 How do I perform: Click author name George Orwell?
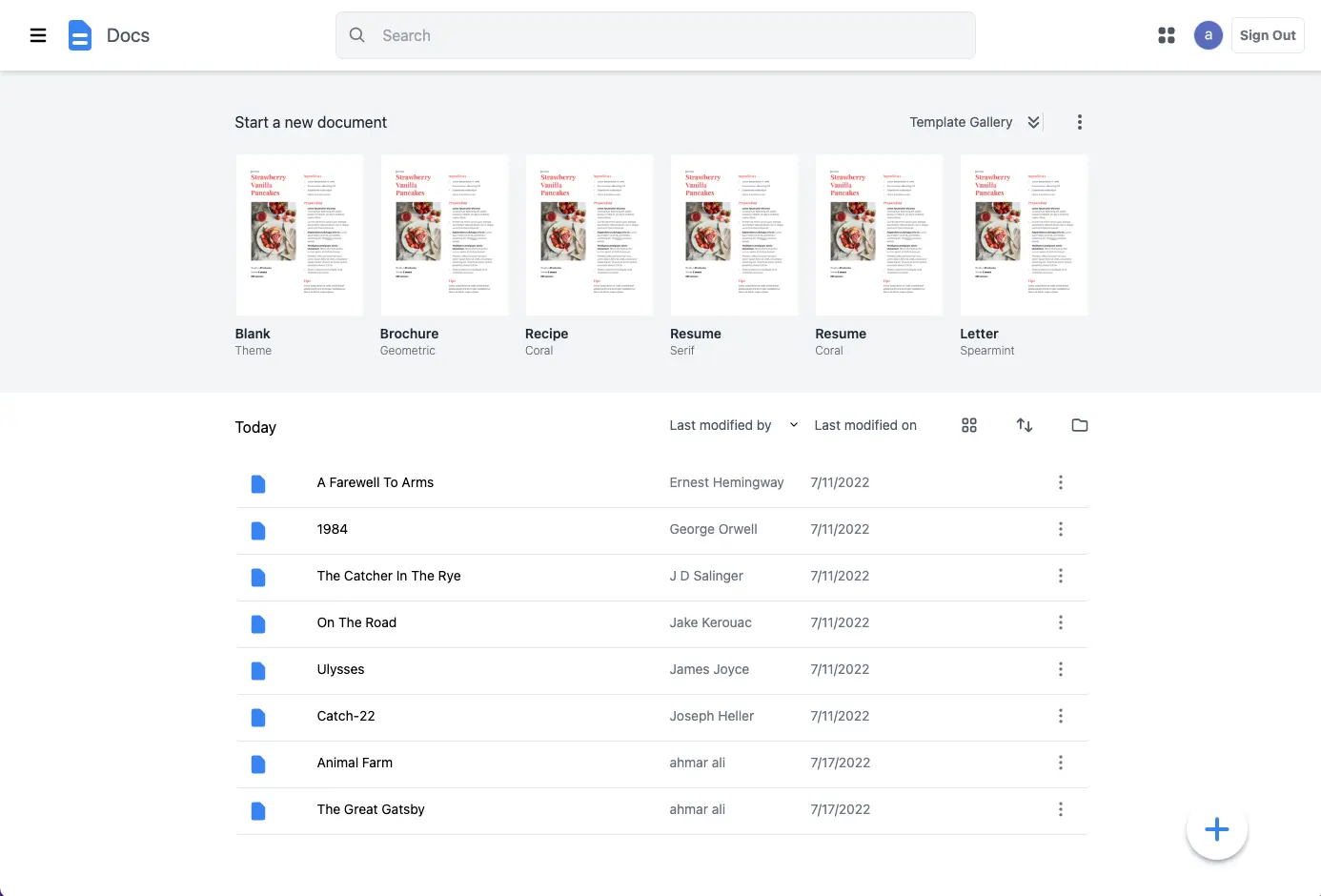coord(713,529)
